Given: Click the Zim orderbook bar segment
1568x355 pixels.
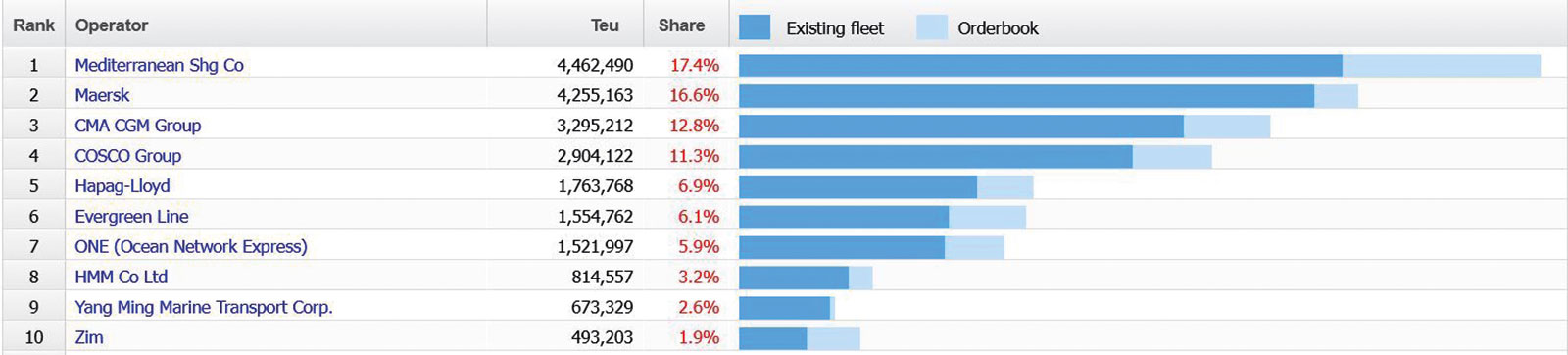Looking at the screenshot, I should pos(833,338).
